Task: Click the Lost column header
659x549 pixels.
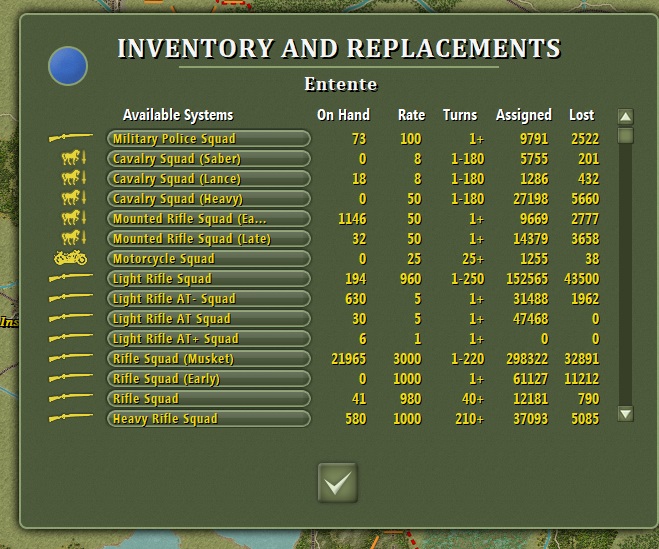Action: [x=582, y=115]
